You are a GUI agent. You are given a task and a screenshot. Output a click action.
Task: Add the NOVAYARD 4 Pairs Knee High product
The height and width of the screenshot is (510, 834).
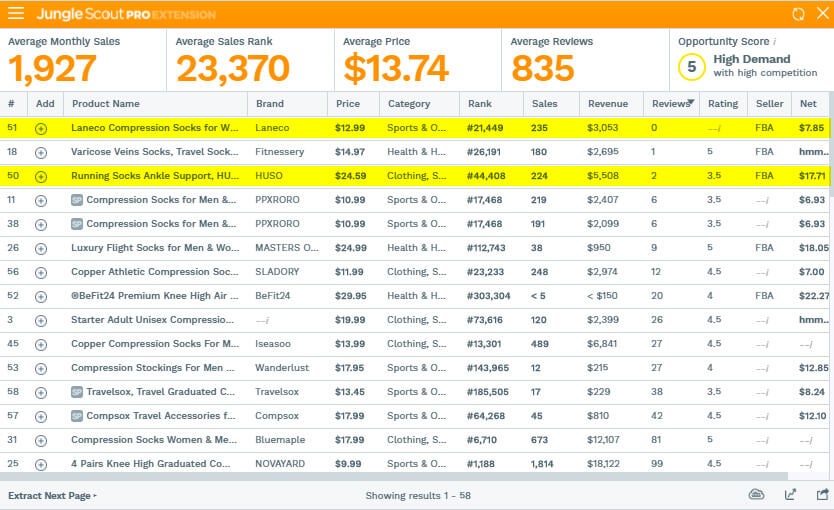41,464
